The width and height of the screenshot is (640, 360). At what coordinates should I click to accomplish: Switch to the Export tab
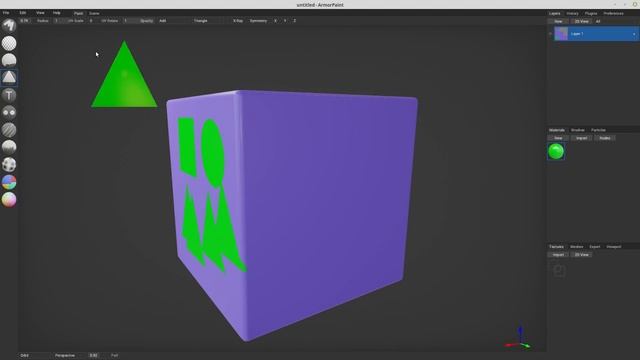595,247
